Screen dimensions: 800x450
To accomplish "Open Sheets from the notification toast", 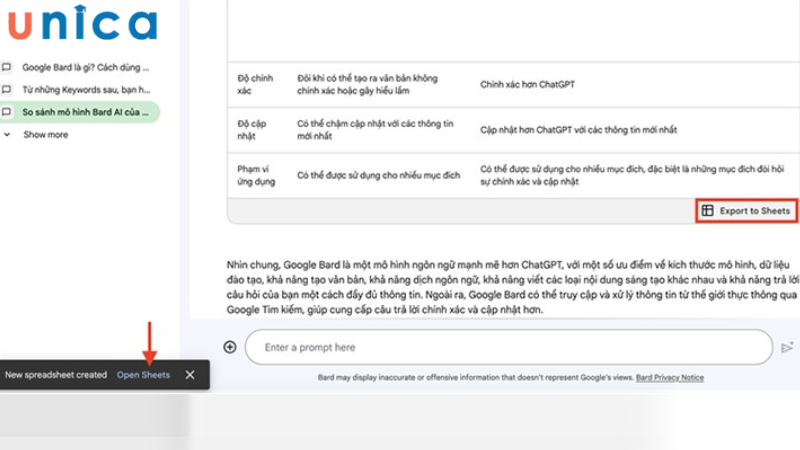I will (143, 374).
